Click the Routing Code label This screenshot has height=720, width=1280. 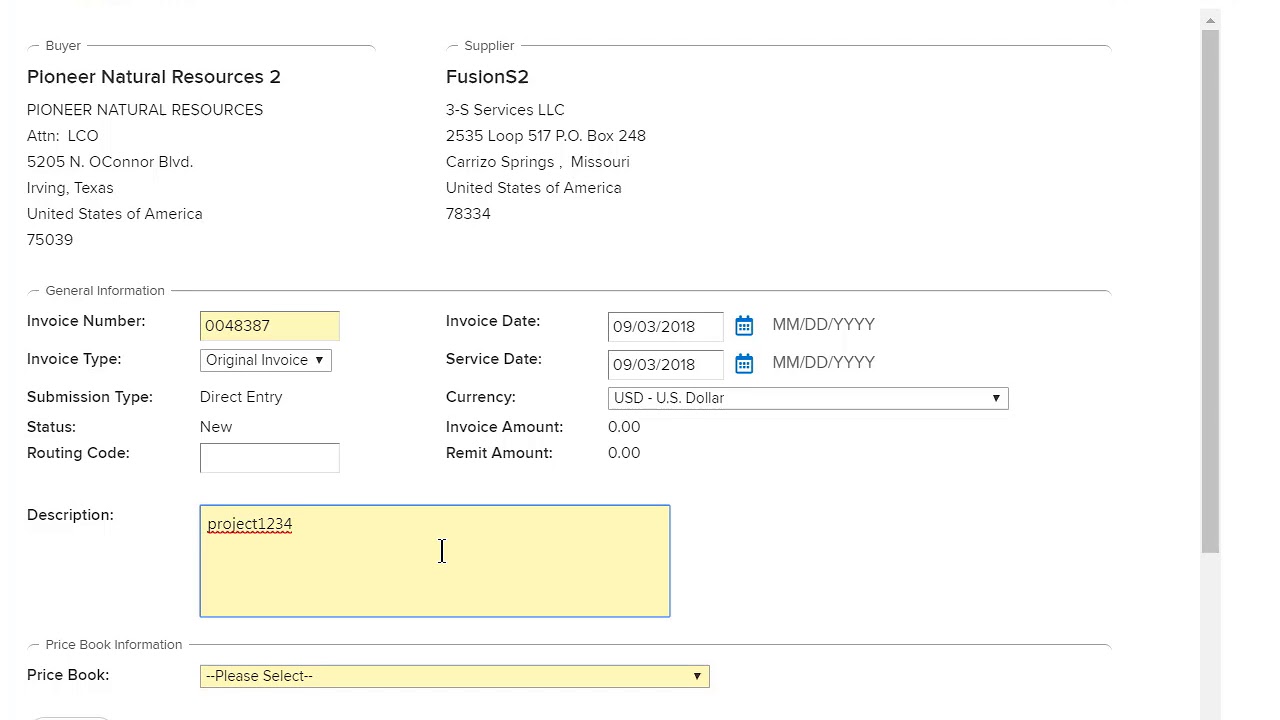[78, 453]
